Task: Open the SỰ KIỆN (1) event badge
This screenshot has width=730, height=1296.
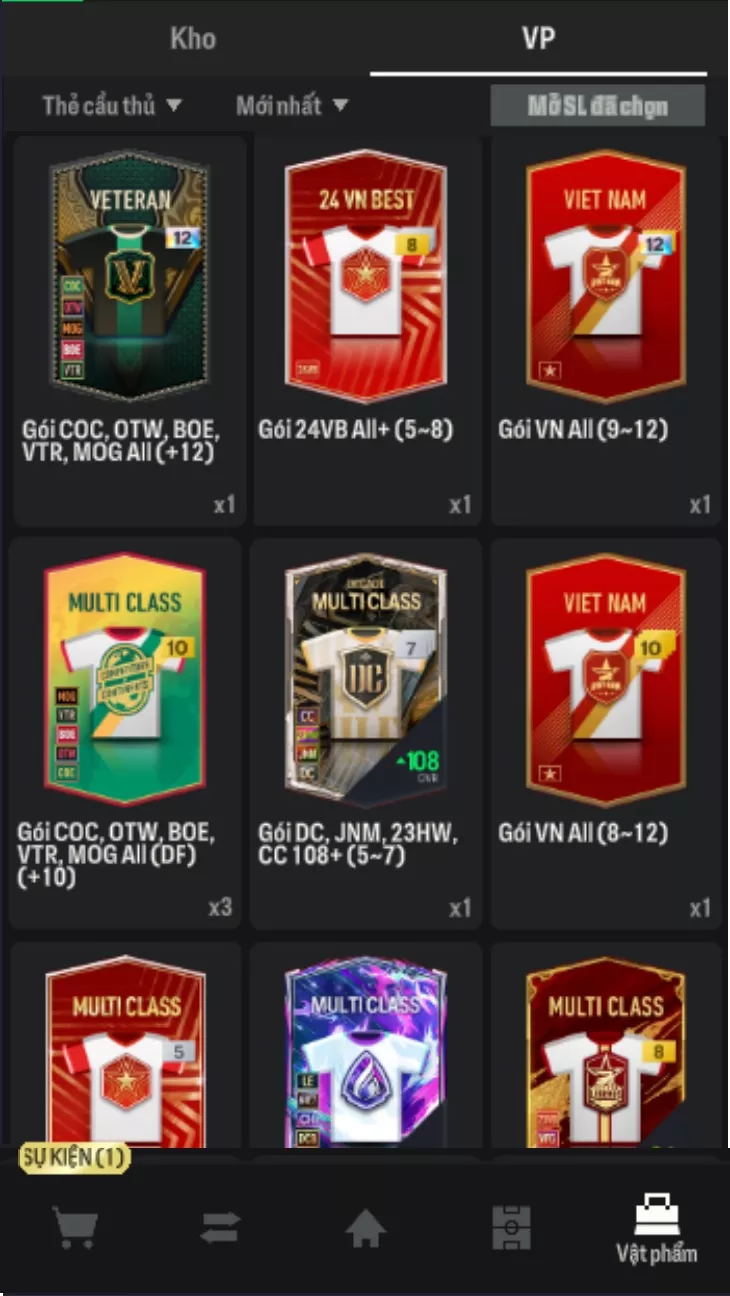Action: tap(75, 1158)
